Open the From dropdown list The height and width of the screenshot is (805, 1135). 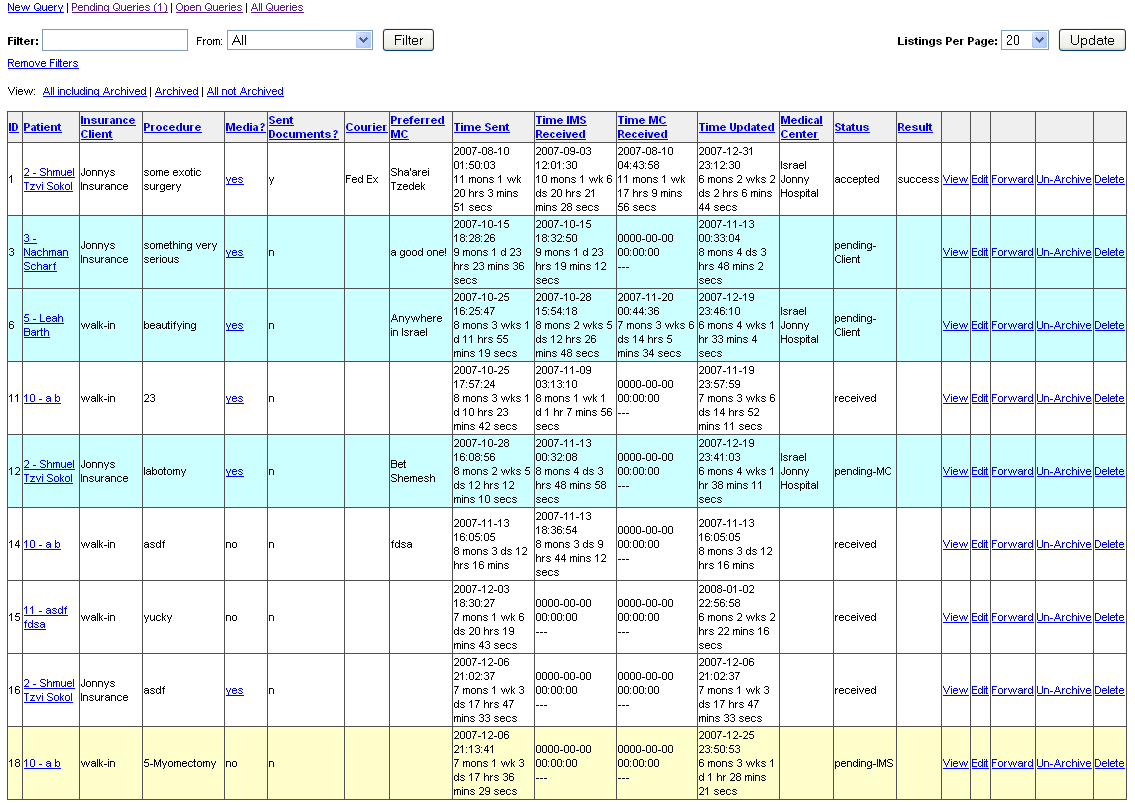(300, 40)
